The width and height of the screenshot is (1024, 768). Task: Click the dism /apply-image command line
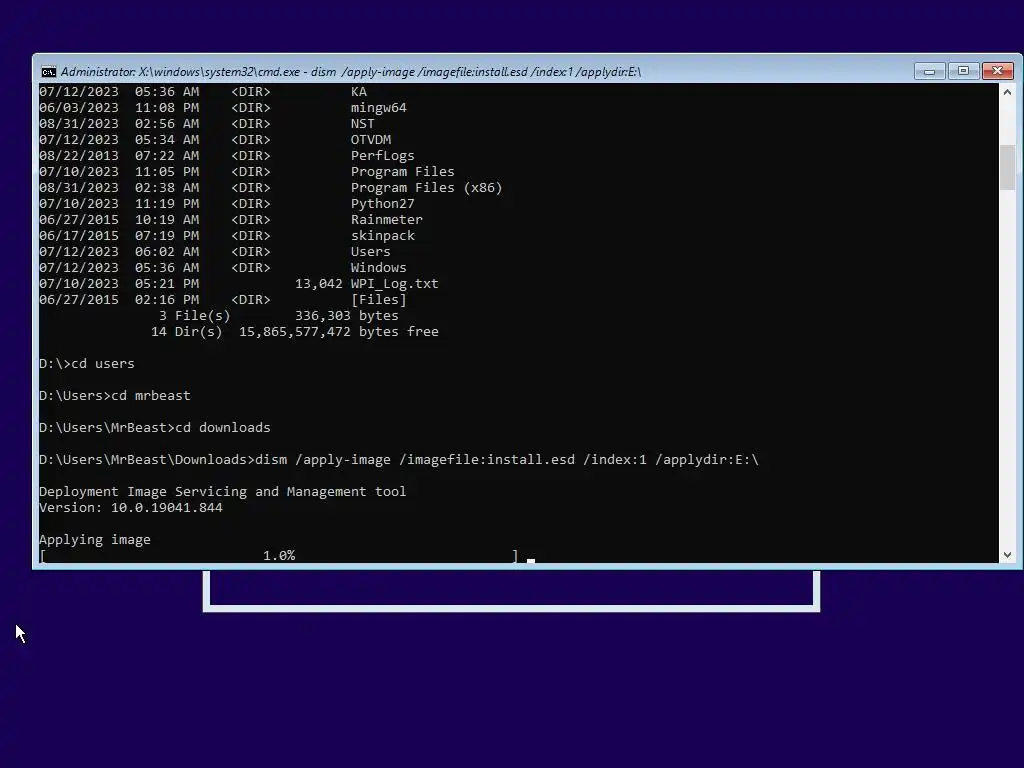pos(399,460)
